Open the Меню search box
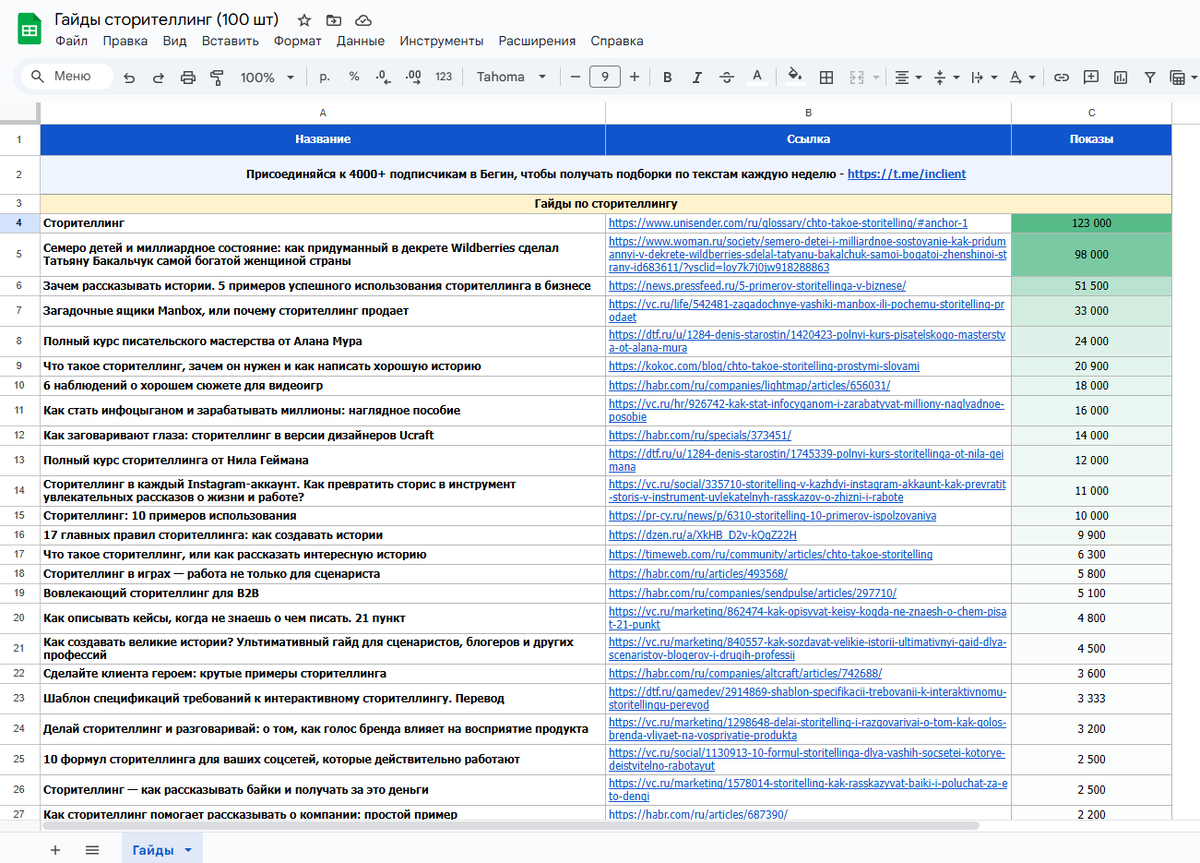1200x863 pixels. (65, 76)
